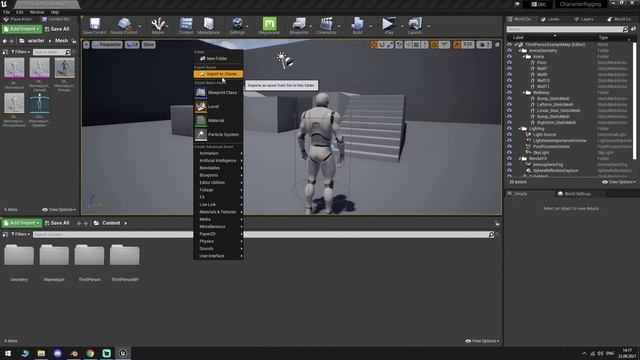This screenshot has height=360, width=640.
Task: Switch to the Levels tab
Action: (550, 19)
